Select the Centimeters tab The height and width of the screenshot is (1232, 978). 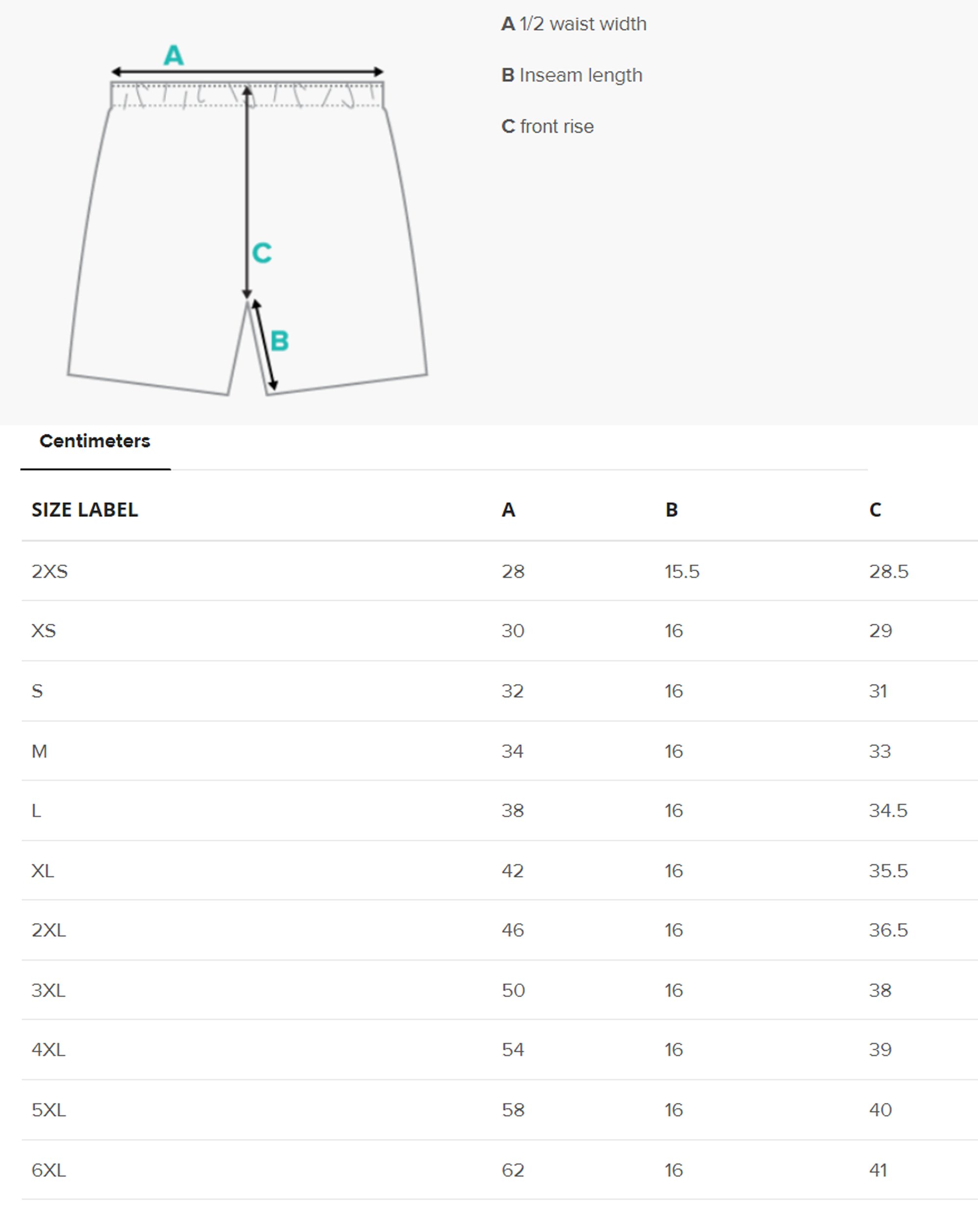pos(95,441)
